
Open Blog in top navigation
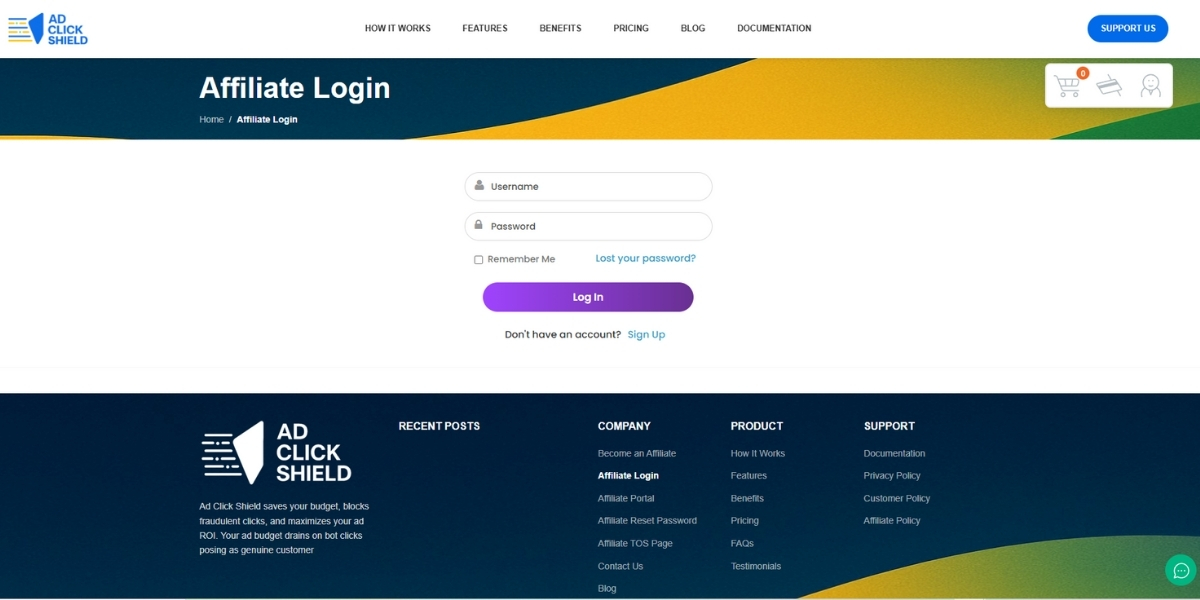coord(693,28)
